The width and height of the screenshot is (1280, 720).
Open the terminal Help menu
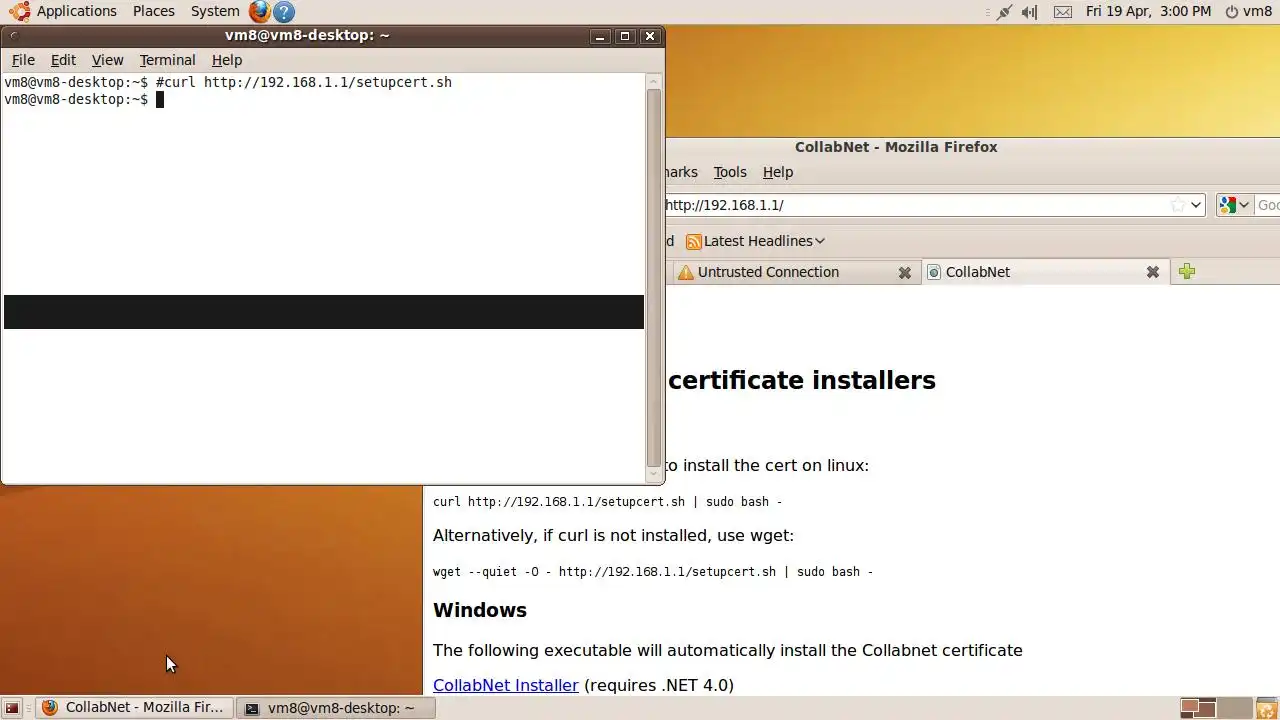point(227,60)
